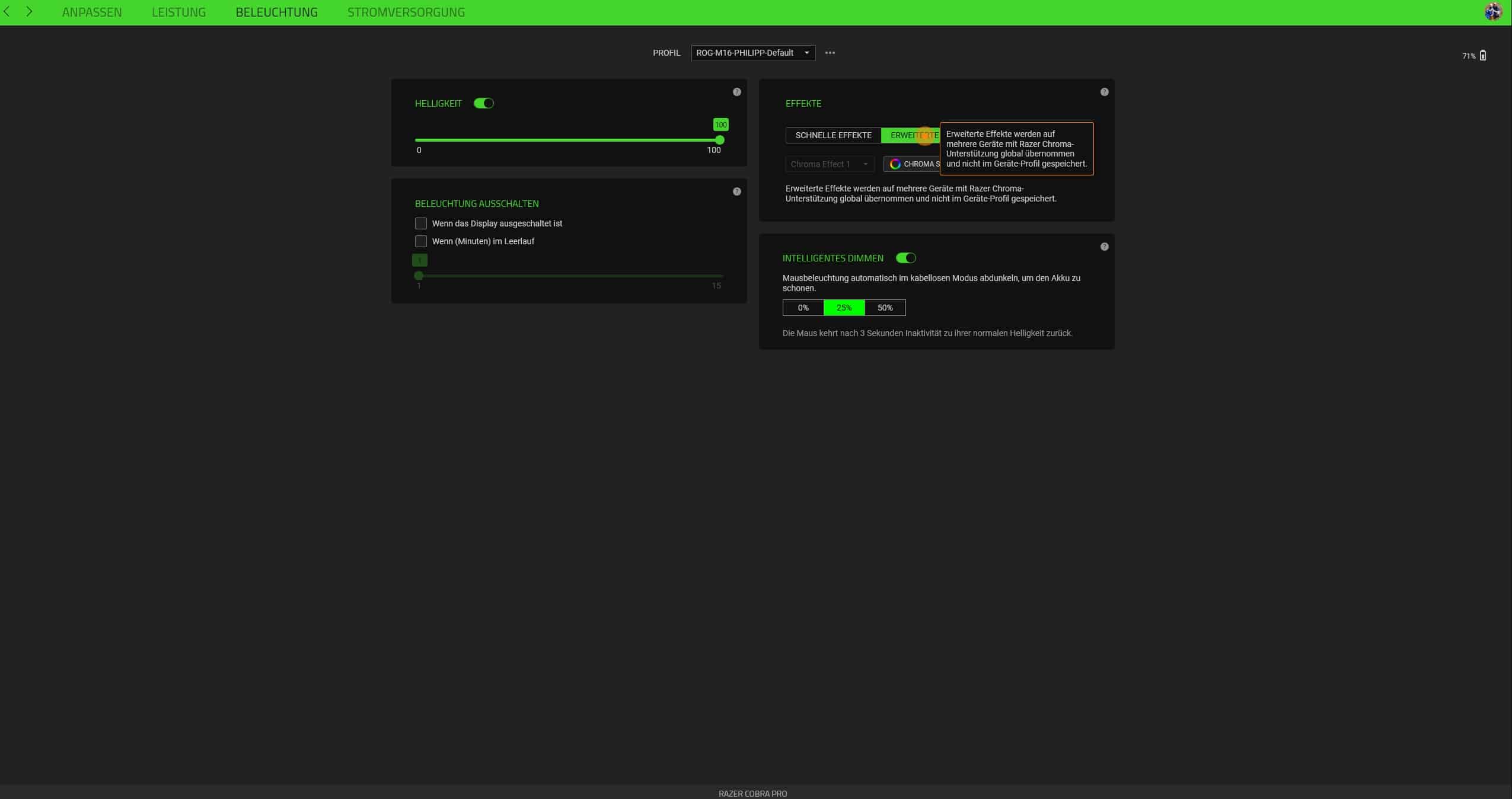Check 'Wenn das Display ausgeschaltet ist'

420,223
